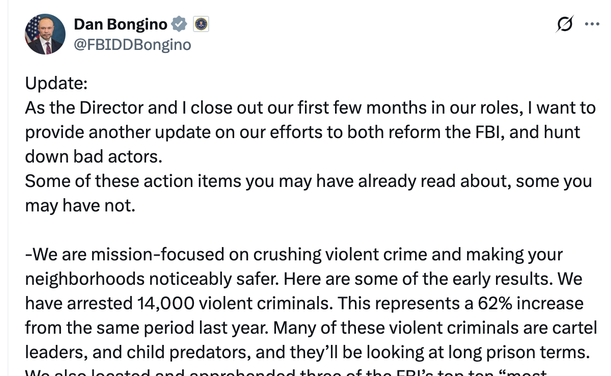Click the line starting "-We are mission-focused"

294,255
